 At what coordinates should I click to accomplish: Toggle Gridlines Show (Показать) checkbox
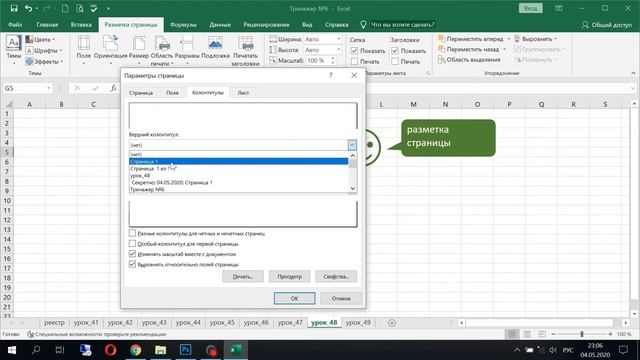click(x=354, y=51)
